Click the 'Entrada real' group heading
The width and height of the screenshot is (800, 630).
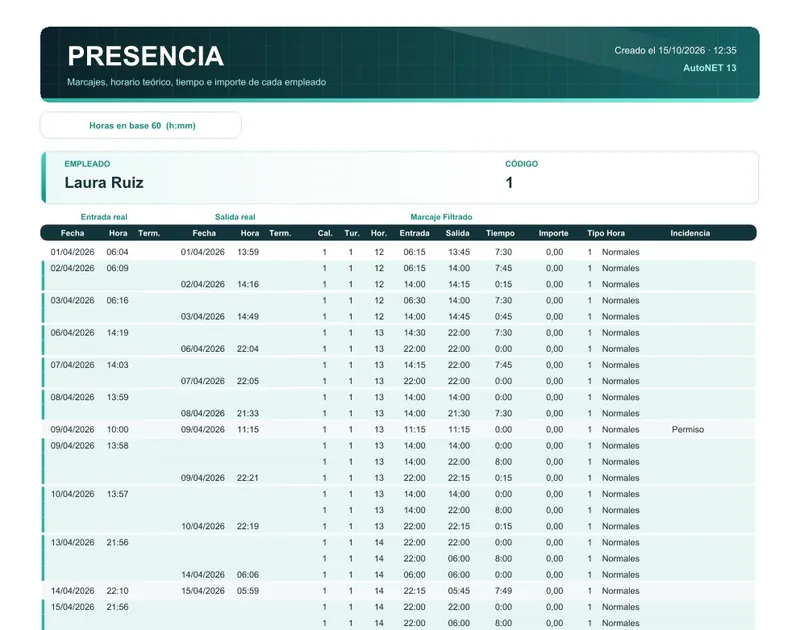[104, 217]
